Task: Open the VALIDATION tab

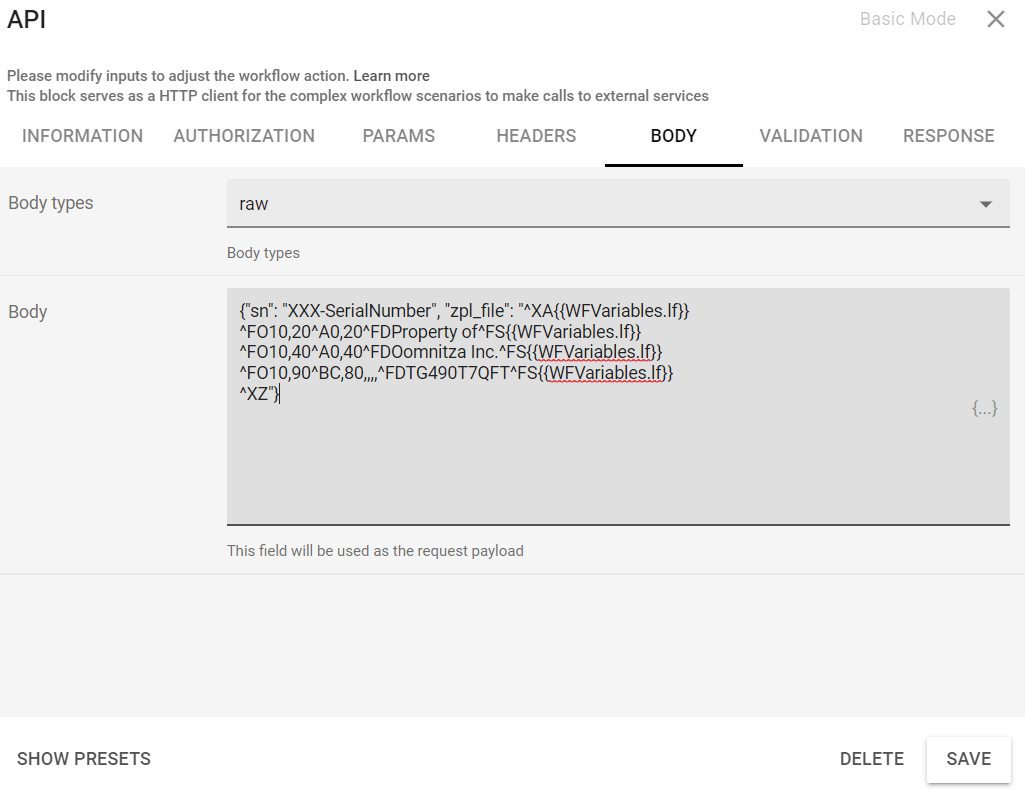Action: pyautogui.click(x=811, y=136)
